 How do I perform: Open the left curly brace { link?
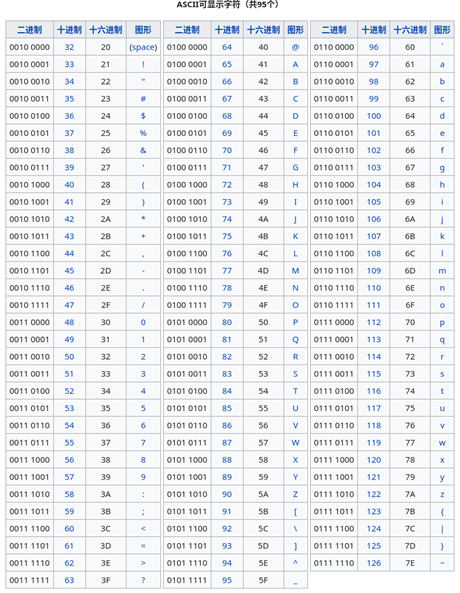(442, 512)
